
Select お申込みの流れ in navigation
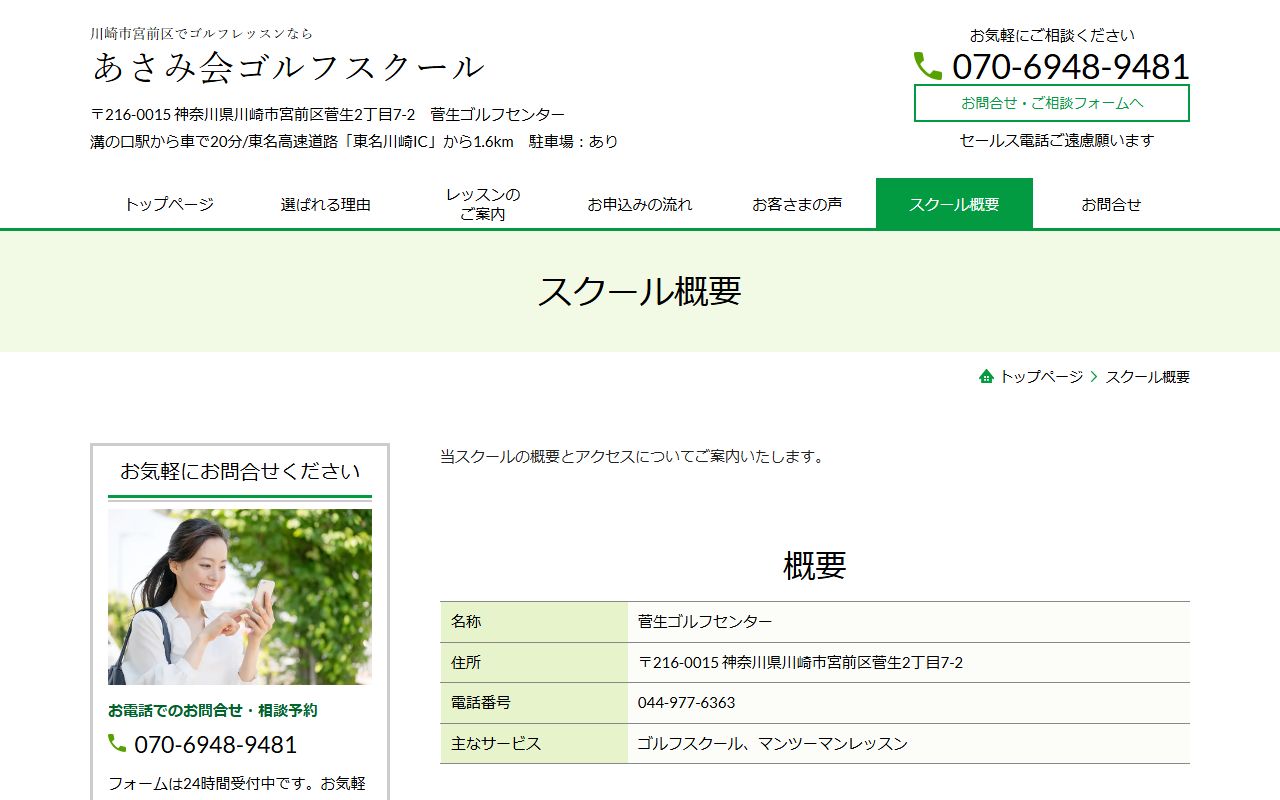point(640,204)
